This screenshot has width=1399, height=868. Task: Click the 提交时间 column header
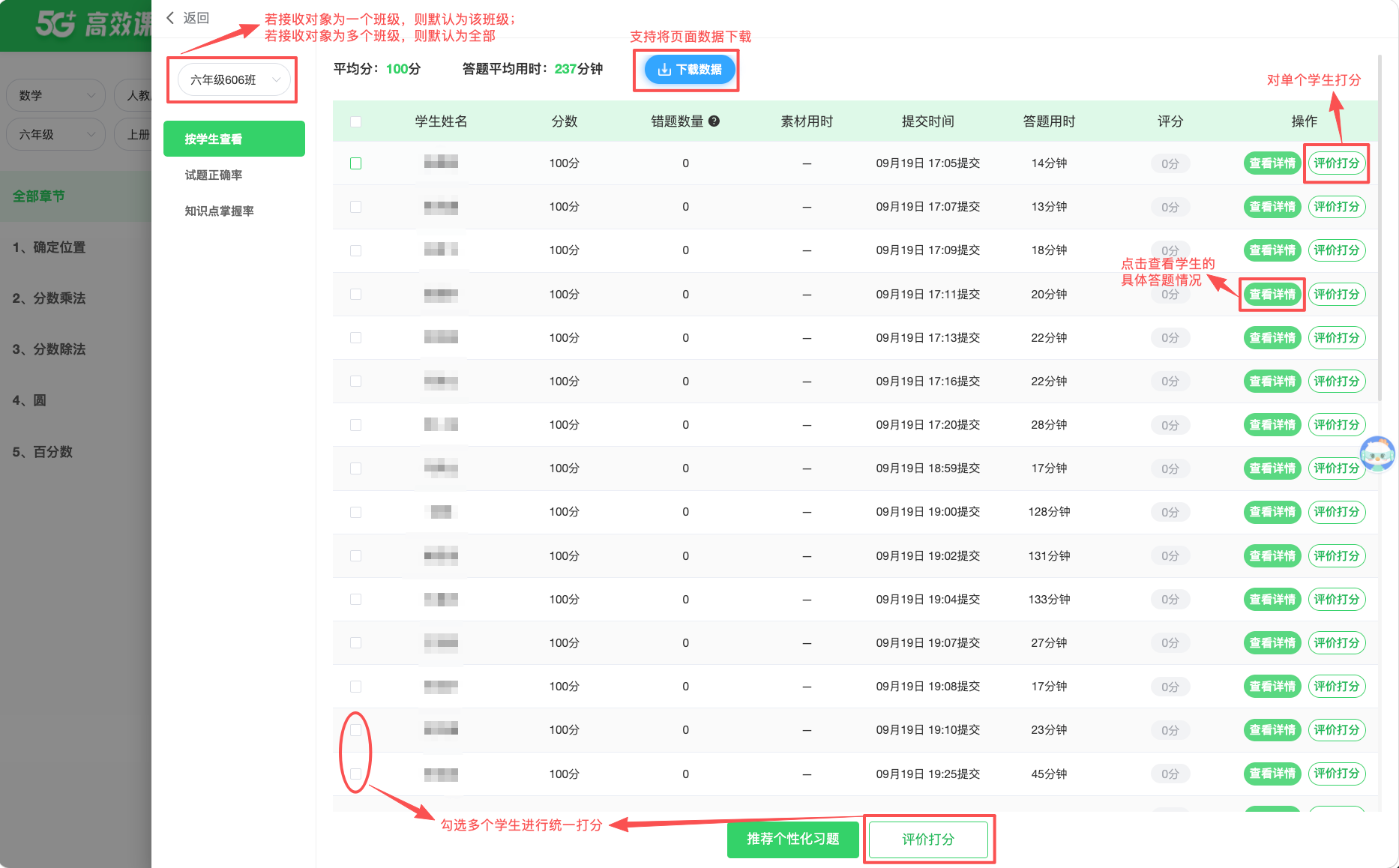[928, 121]
